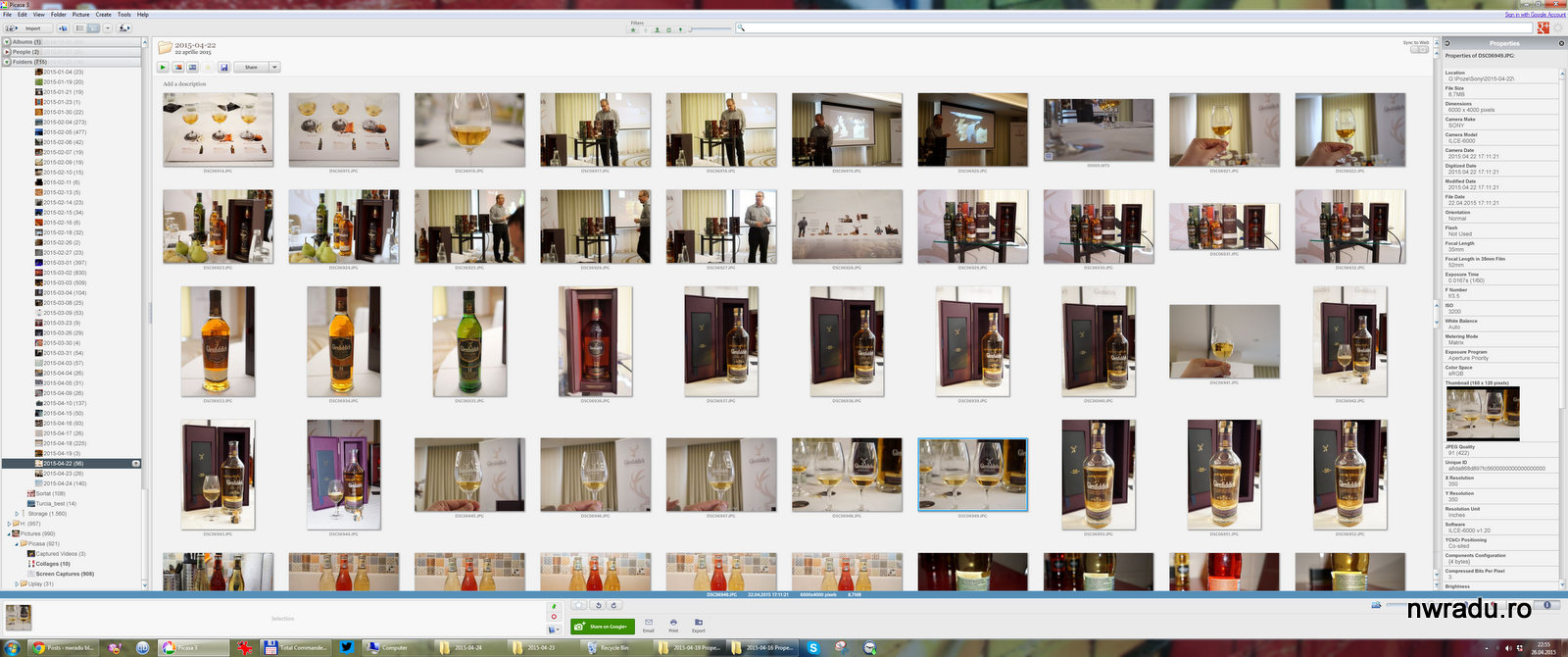Rotate selected photo counter-clockwise
The height and width of the screenshot is (657, 1568).
[599, 605]
